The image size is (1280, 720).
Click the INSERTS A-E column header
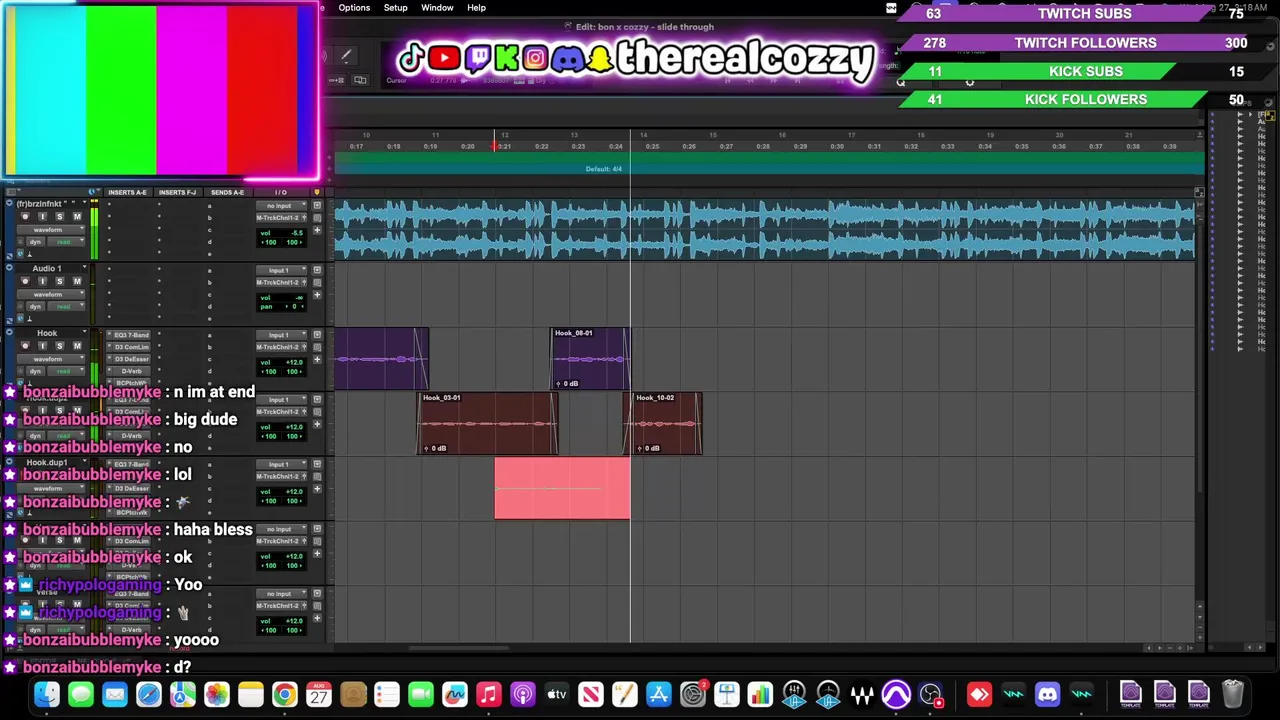[x=127, y=192]
